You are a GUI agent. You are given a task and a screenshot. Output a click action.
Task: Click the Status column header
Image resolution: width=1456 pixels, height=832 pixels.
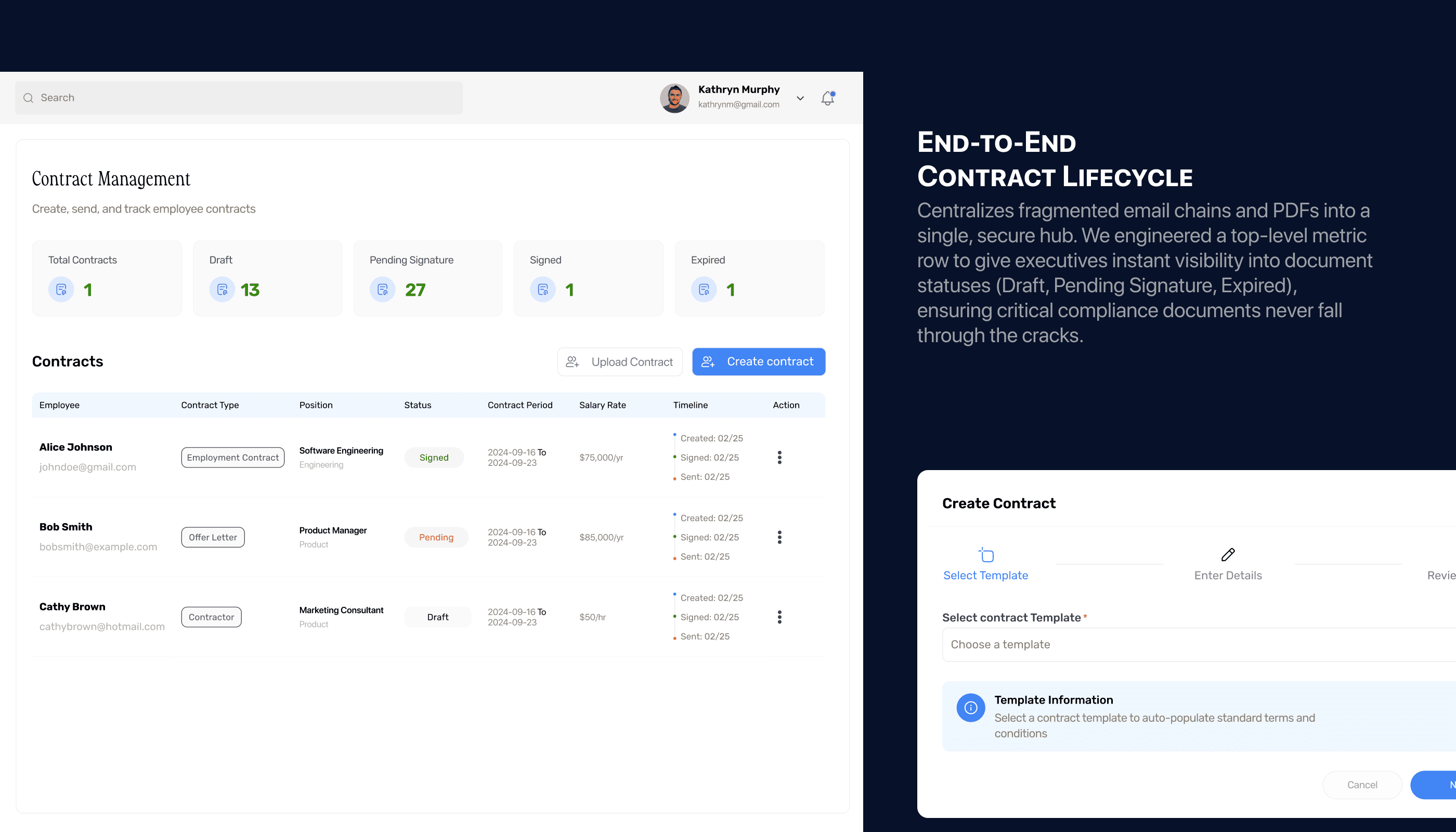tap(418, 405)
